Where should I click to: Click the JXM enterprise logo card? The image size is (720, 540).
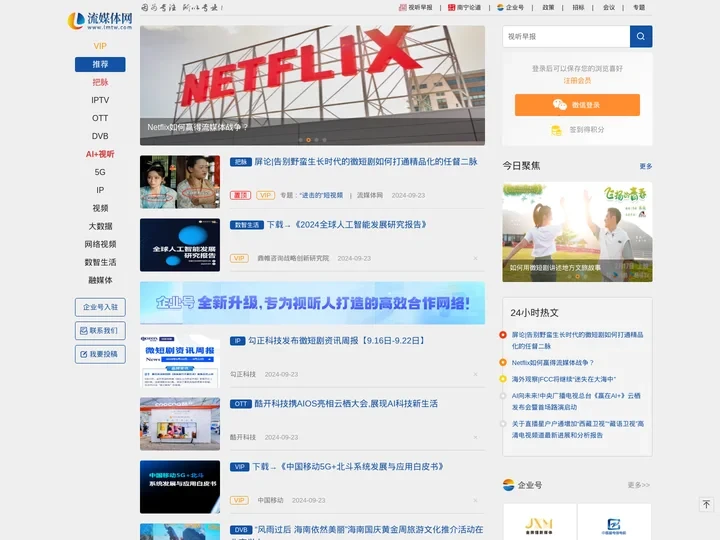(x=540, y=522)
